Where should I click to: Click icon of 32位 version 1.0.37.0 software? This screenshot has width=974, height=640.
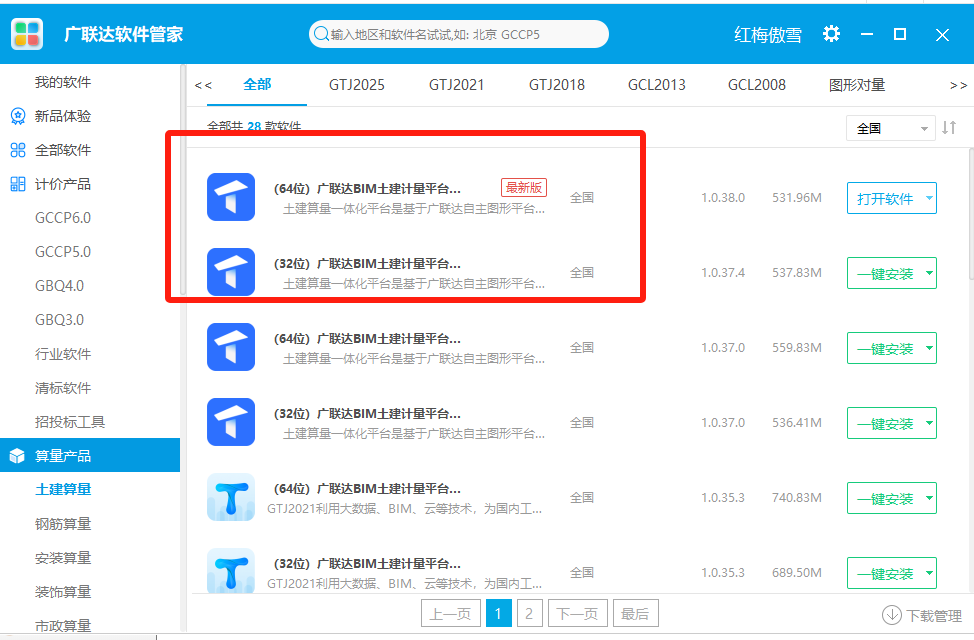point(231,422)
